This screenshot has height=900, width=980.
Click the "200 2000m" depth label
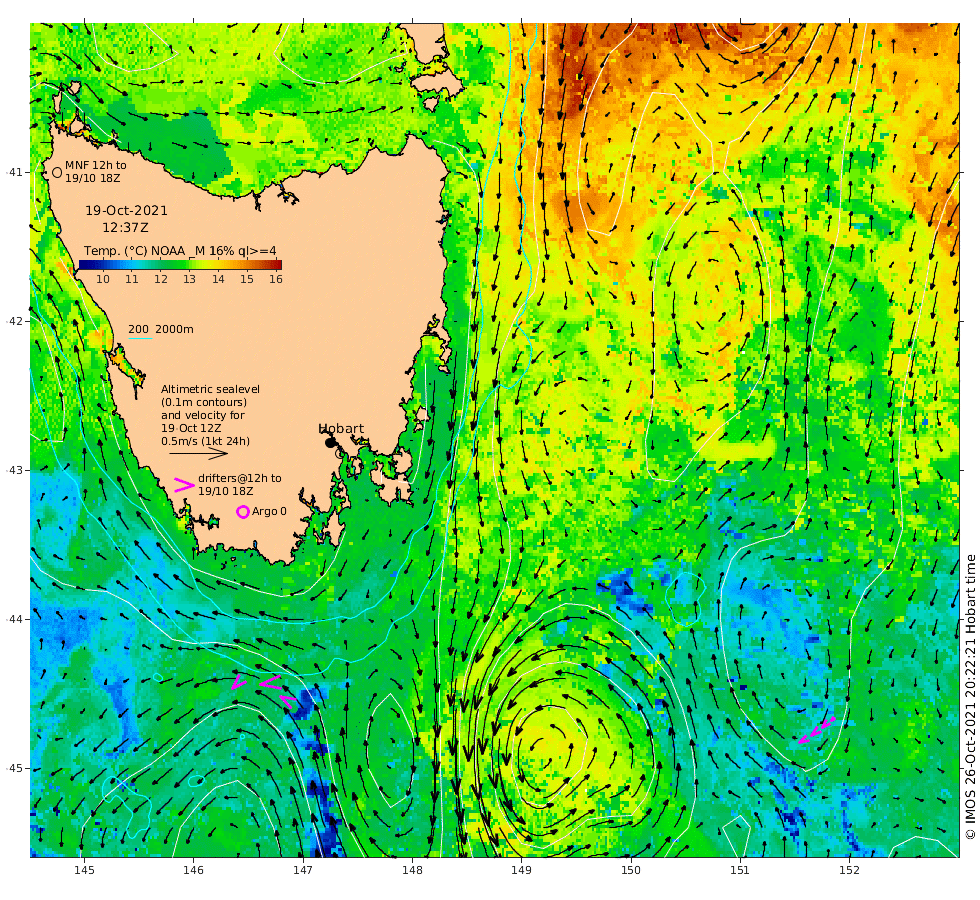point(161,329)
